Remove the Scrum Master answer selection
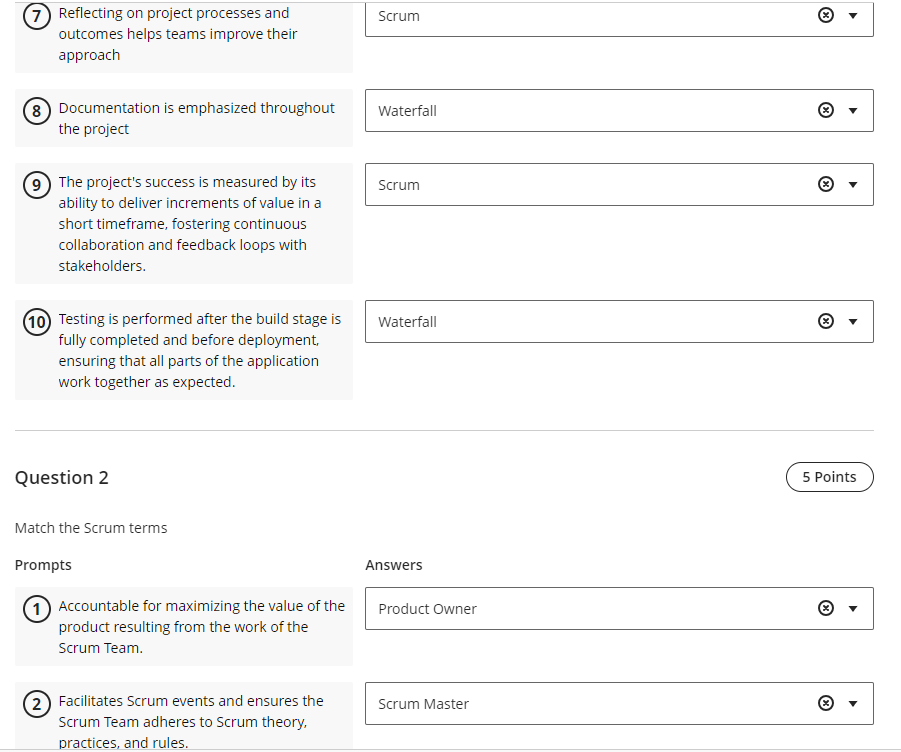 (x=825, y=703)
